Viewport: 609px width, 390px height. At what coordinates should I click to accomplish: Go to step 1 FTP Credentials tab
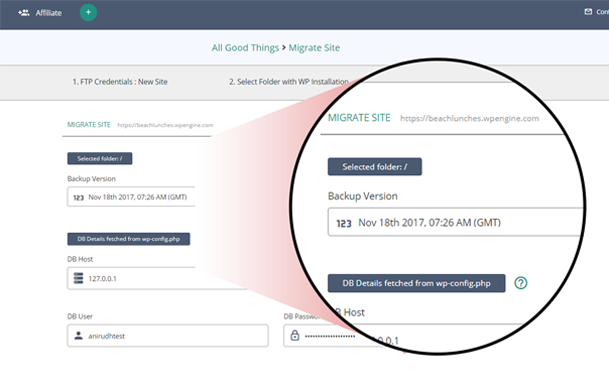[x=120, y=82]
